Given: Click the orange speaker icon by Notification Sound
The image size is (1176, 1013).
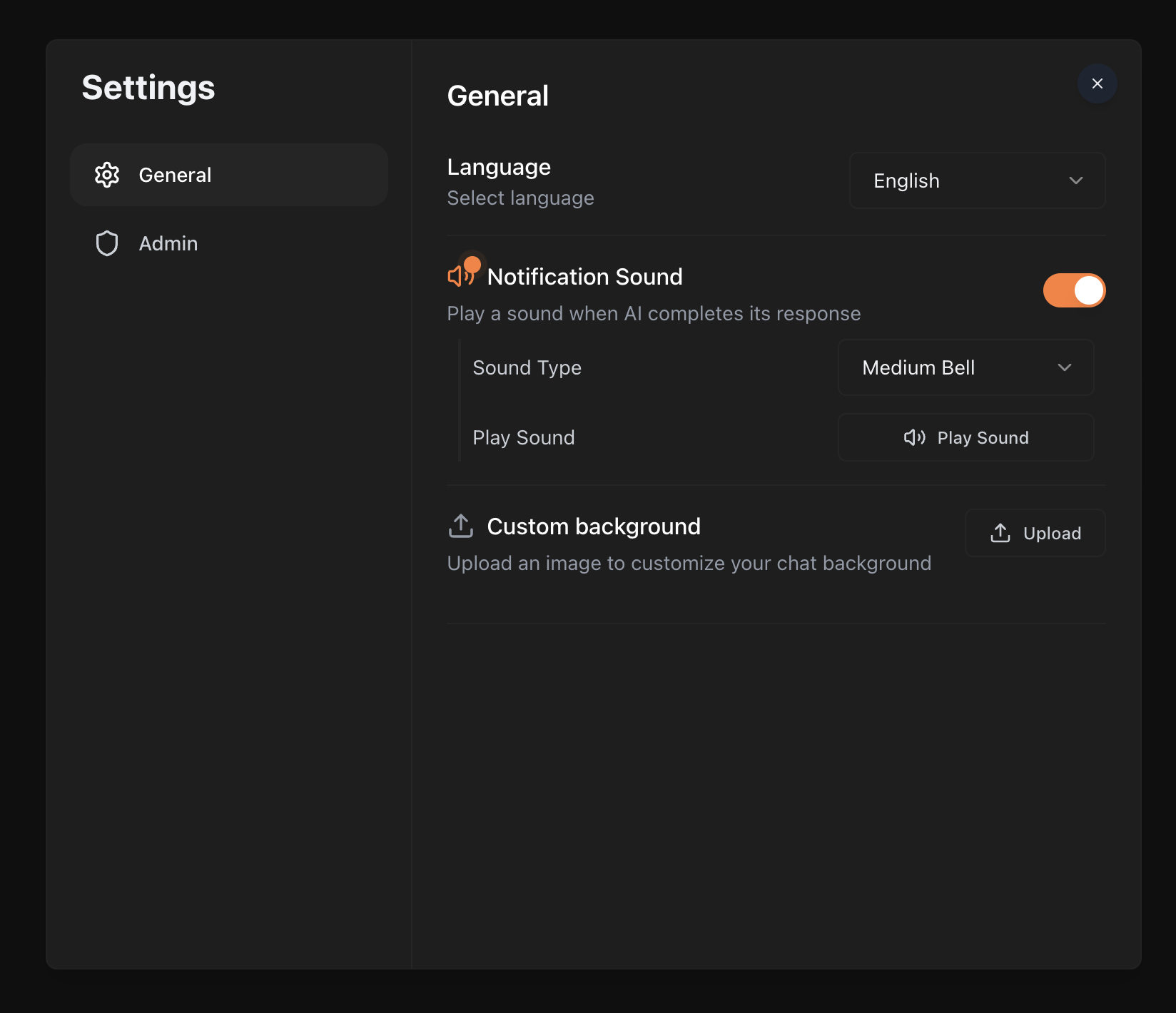Looking at the screenshot, I should coord(457,277).
